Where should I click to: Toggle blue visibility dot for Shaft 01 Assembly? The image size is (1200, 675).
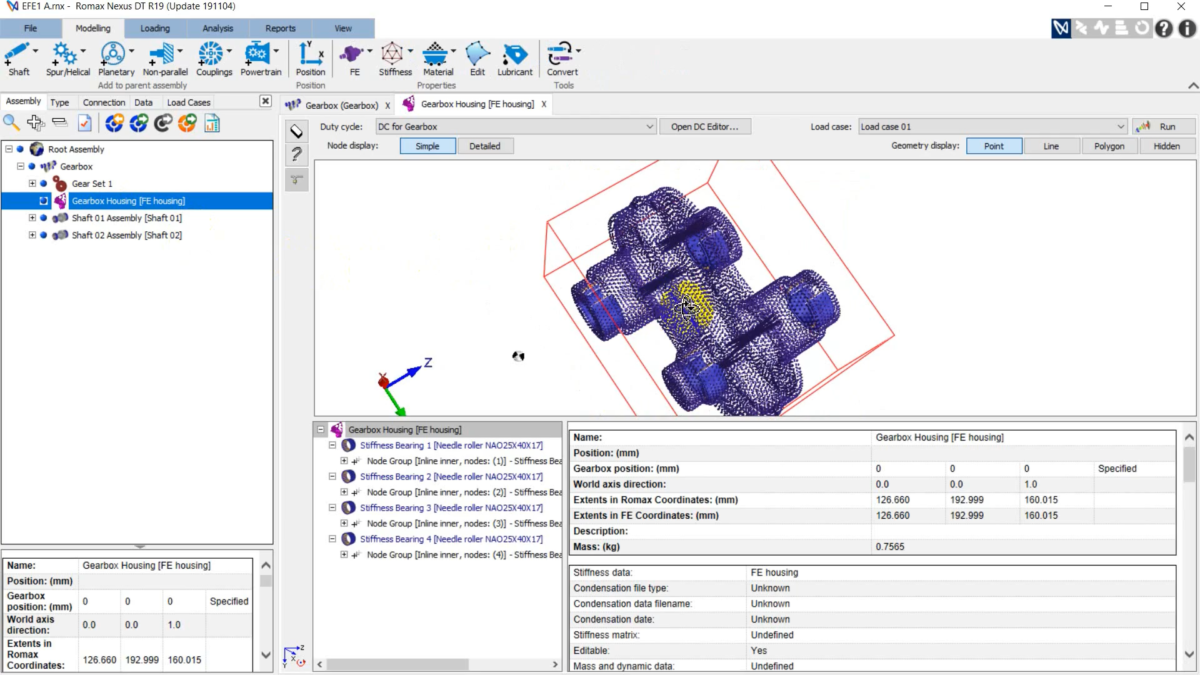(43, 218)
